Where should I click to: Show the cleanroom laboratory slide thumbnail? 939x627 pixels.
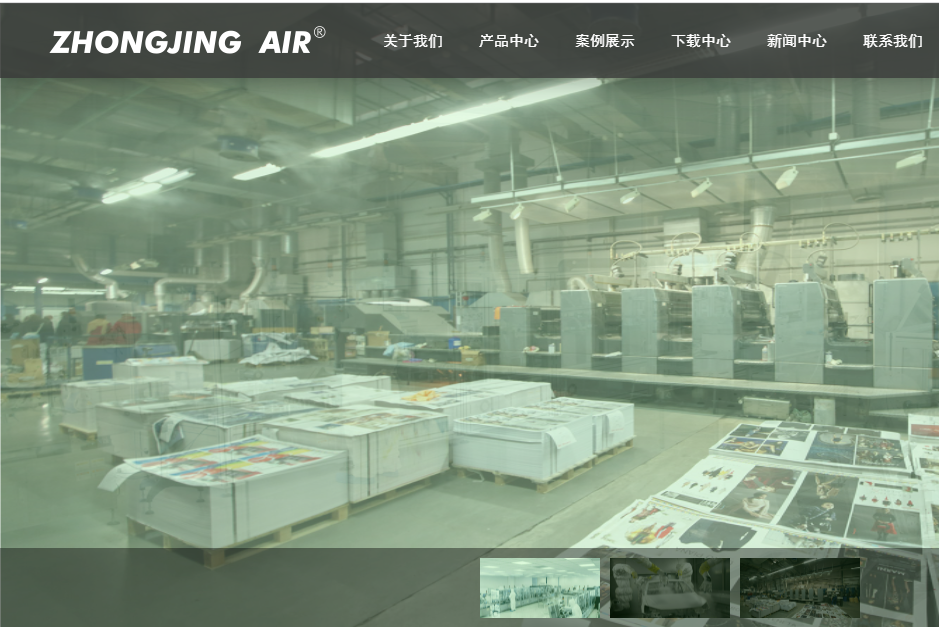click(540, 587)
